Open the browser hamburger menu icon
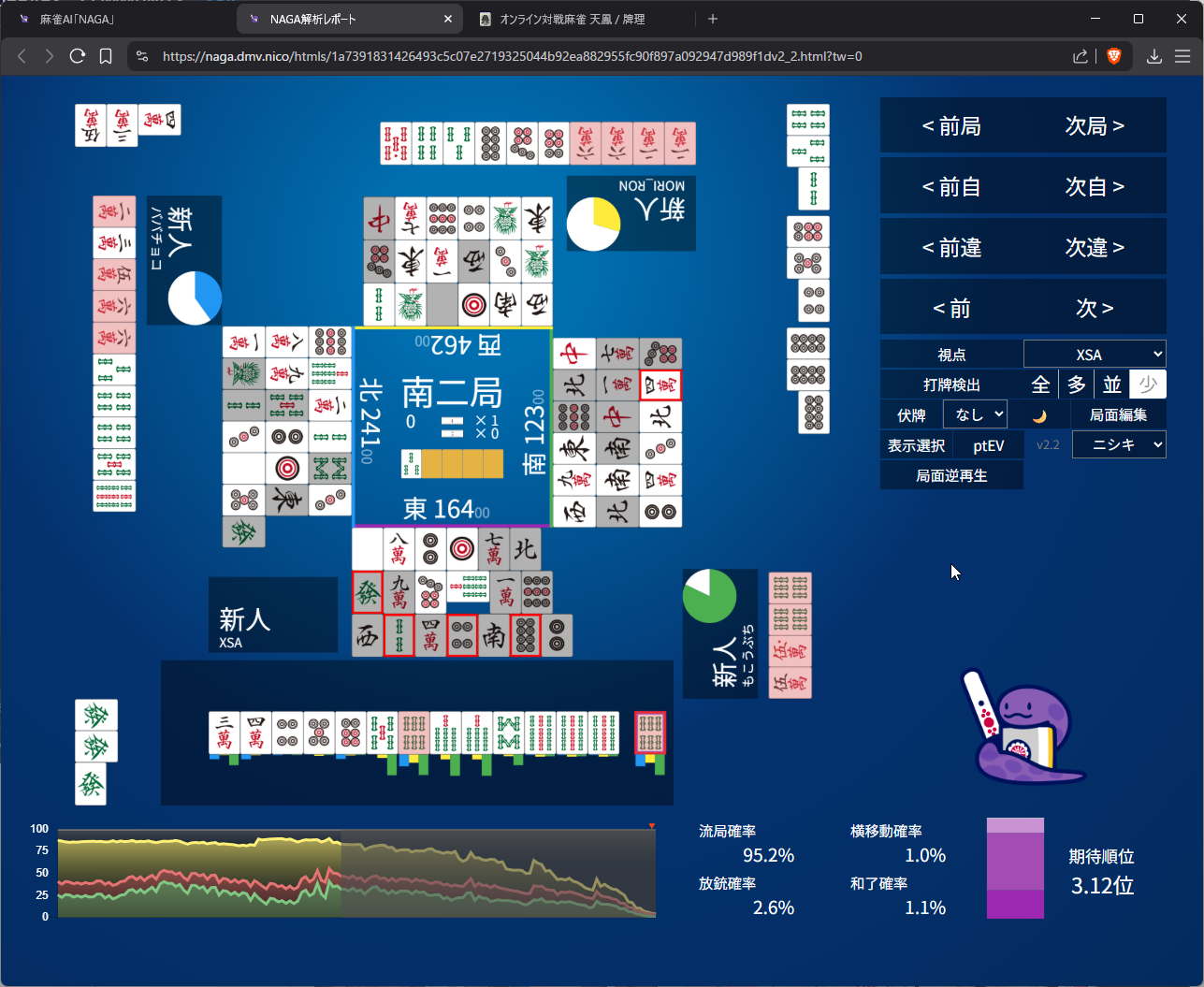The width and height of the screenshot is (1204, 987). click(x=1182, y=56)
